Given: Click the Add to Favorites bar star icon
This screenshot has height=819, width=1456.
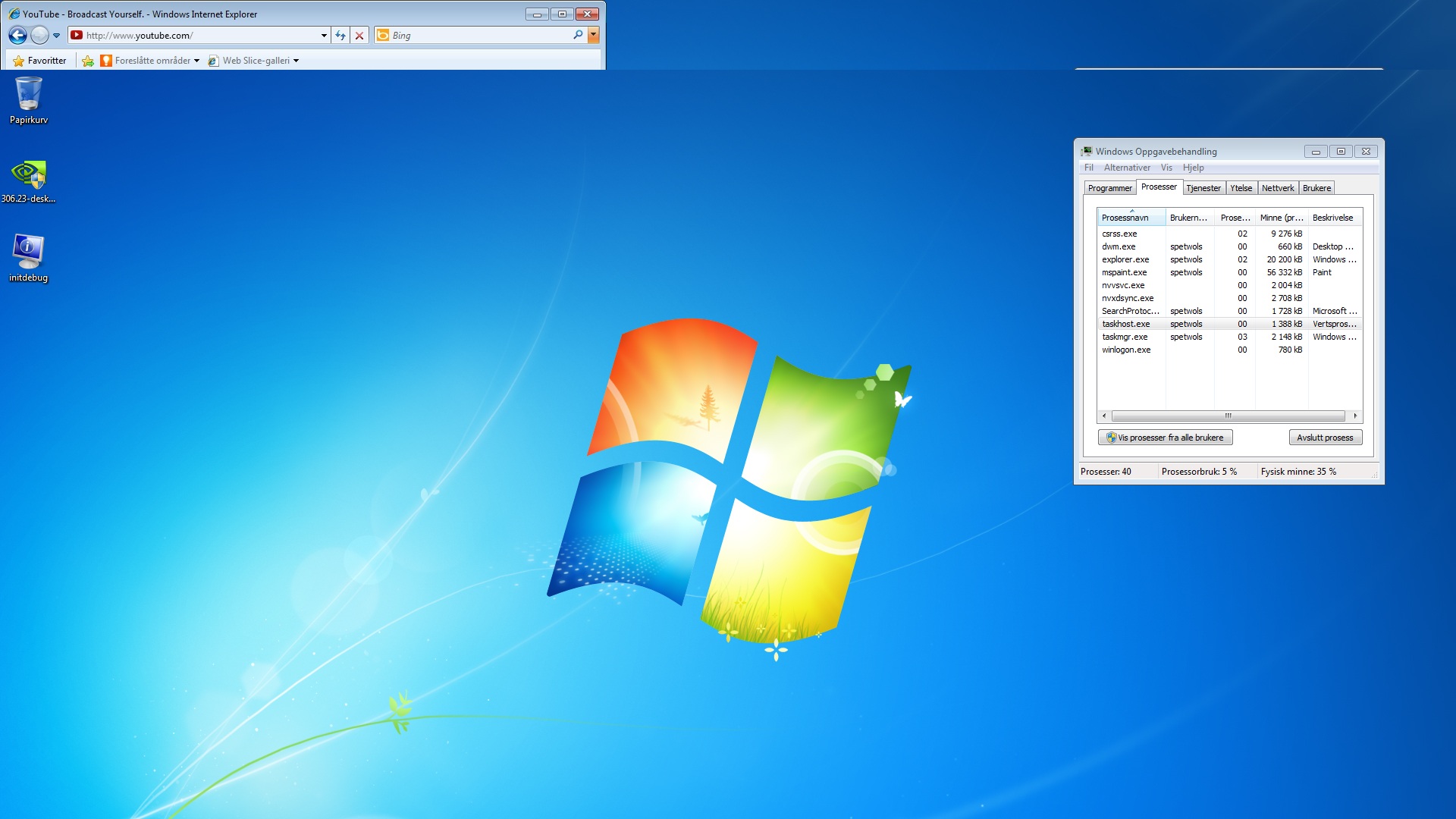Looking at the screenshot, I should coord(88,61).
